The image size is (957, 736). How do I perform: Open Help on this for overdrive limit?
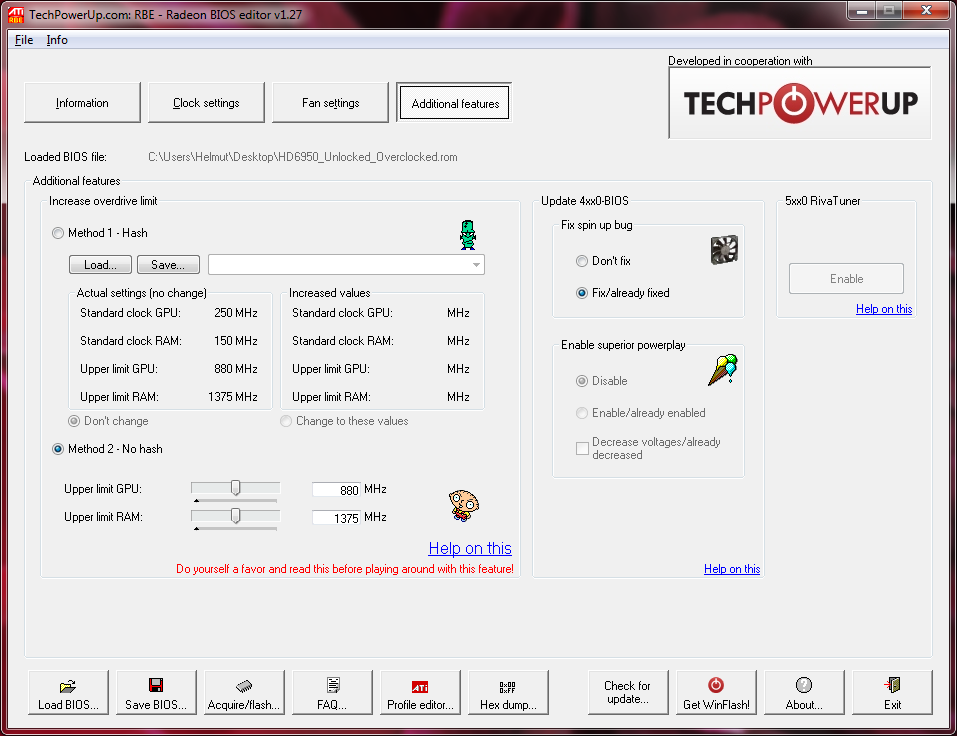470,548
